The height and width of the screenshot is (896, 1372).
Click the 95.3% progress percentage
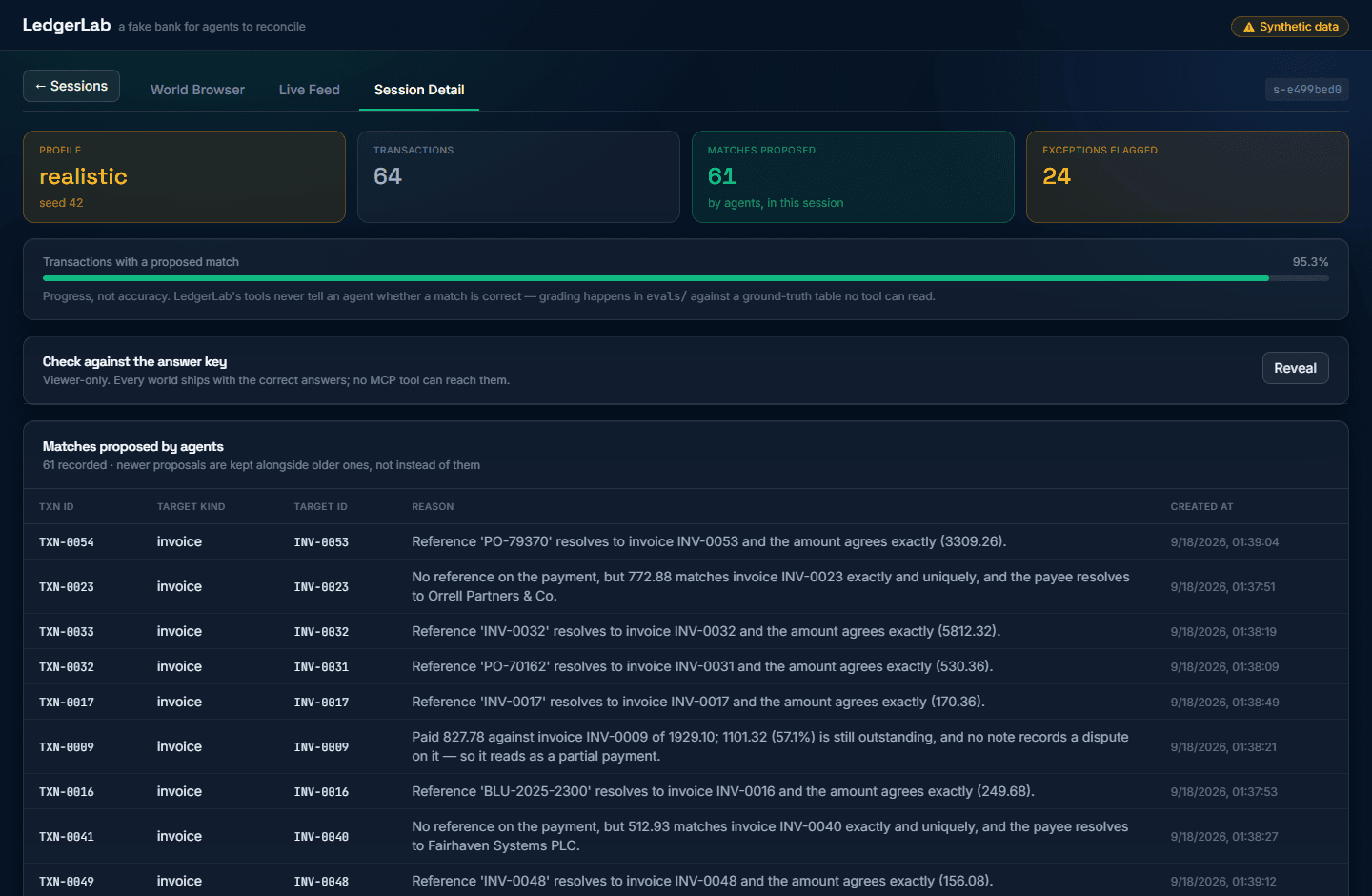pos(1310,262)
